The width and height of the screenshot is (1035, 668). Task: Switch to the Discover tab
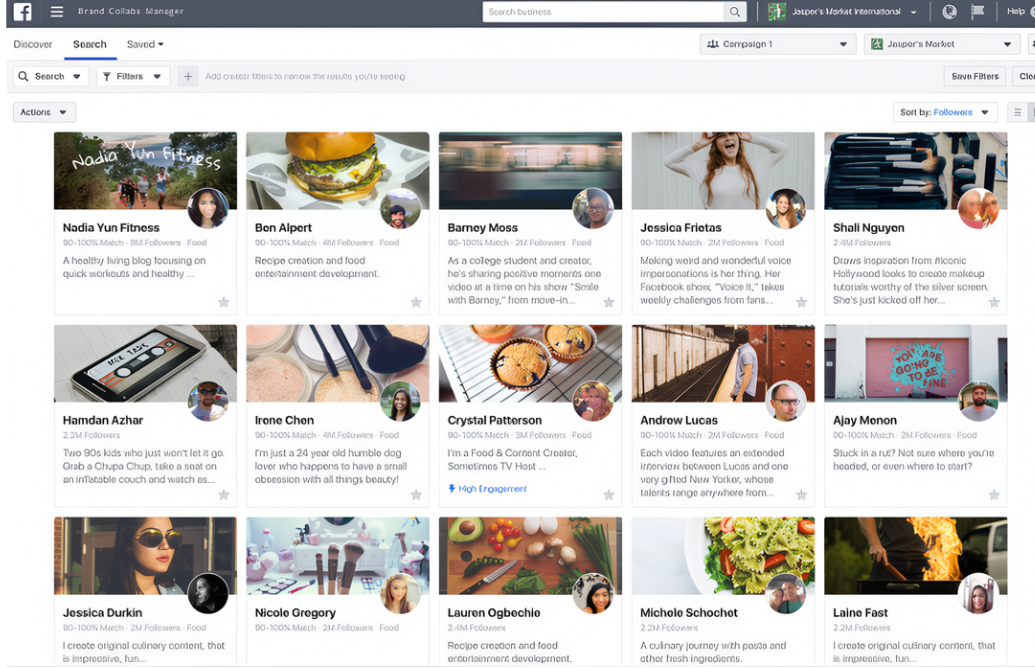(33, 44)
